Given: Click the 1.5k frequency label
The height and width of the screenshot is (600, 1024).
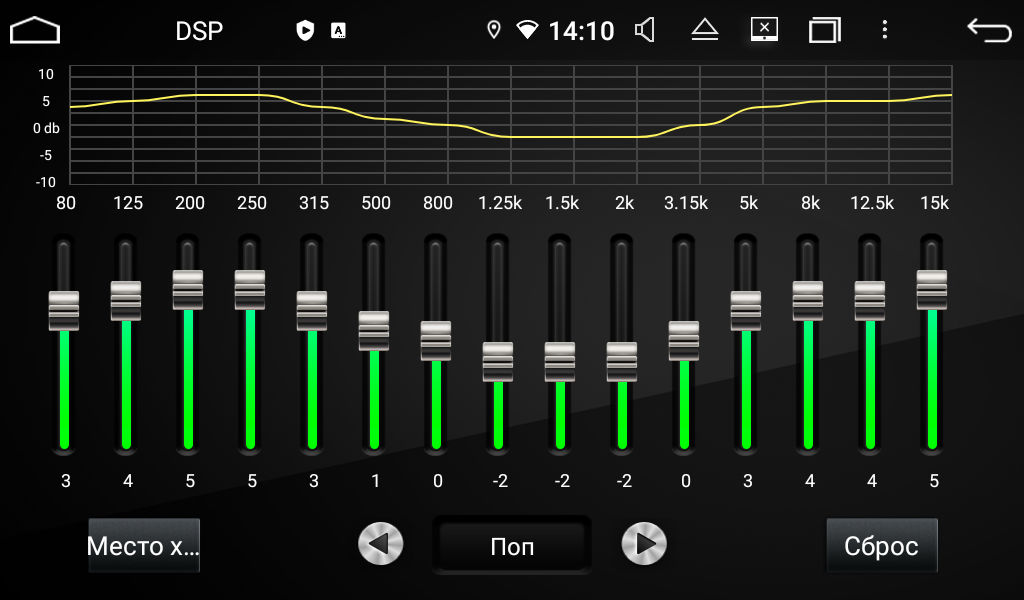Looking at the screenshot, I should point(562,203).
